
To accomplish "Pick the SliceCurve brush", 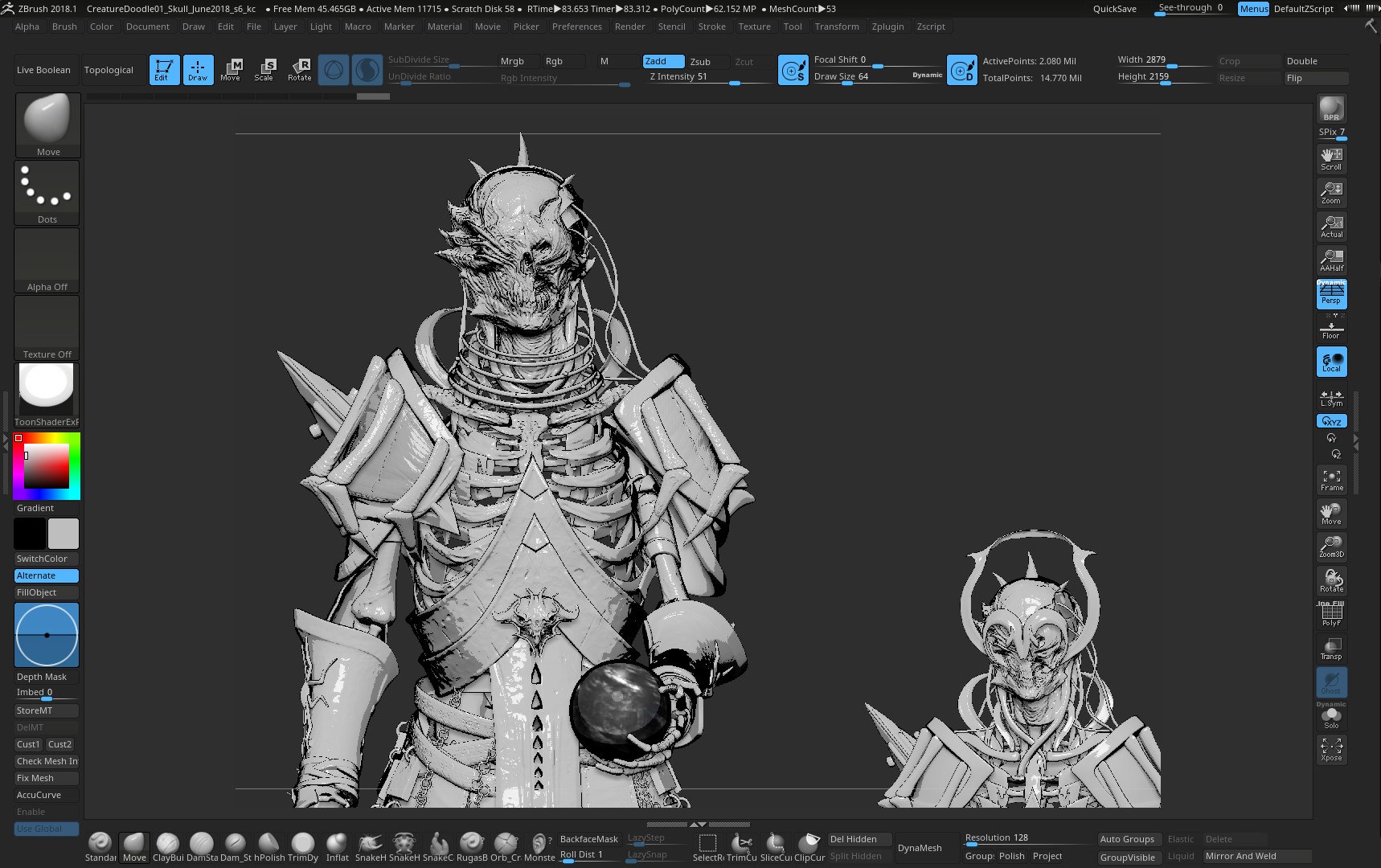I will pos(776,847).
